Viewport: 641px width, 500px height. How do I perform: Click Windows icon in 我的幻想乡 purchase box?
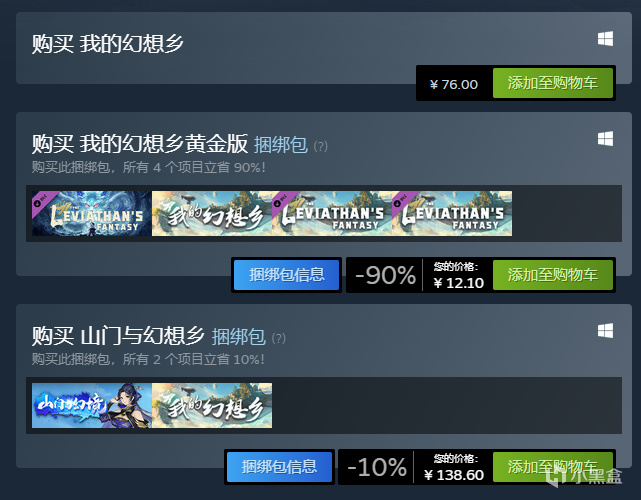point(605,39)
